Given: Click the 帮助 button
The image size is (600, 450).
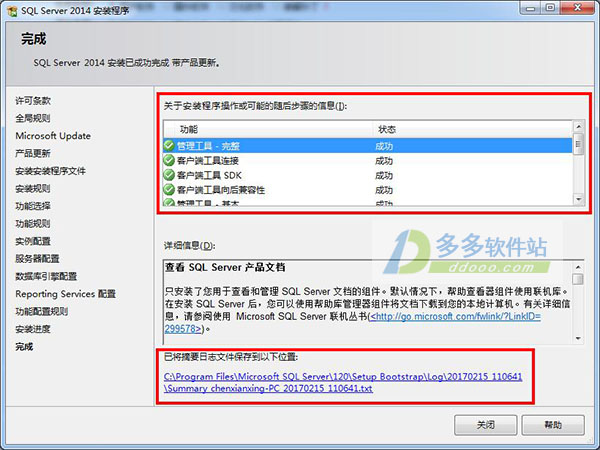Looking at the screenshot, I should pos(553,425).
